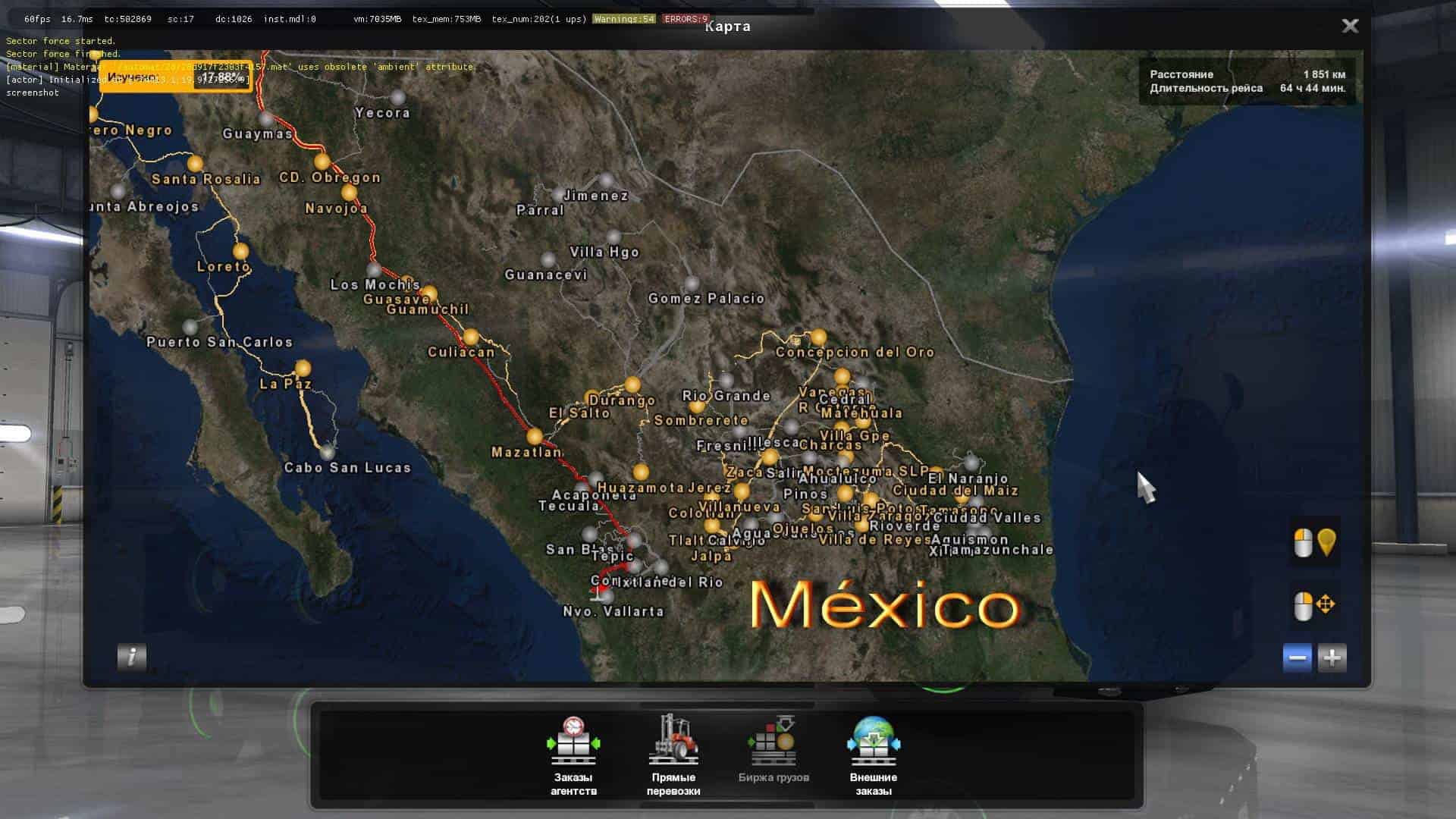Viewport: 1456px width, 819px height.
Task: Click the Culiacan yellow city marker
Action: 471,337
